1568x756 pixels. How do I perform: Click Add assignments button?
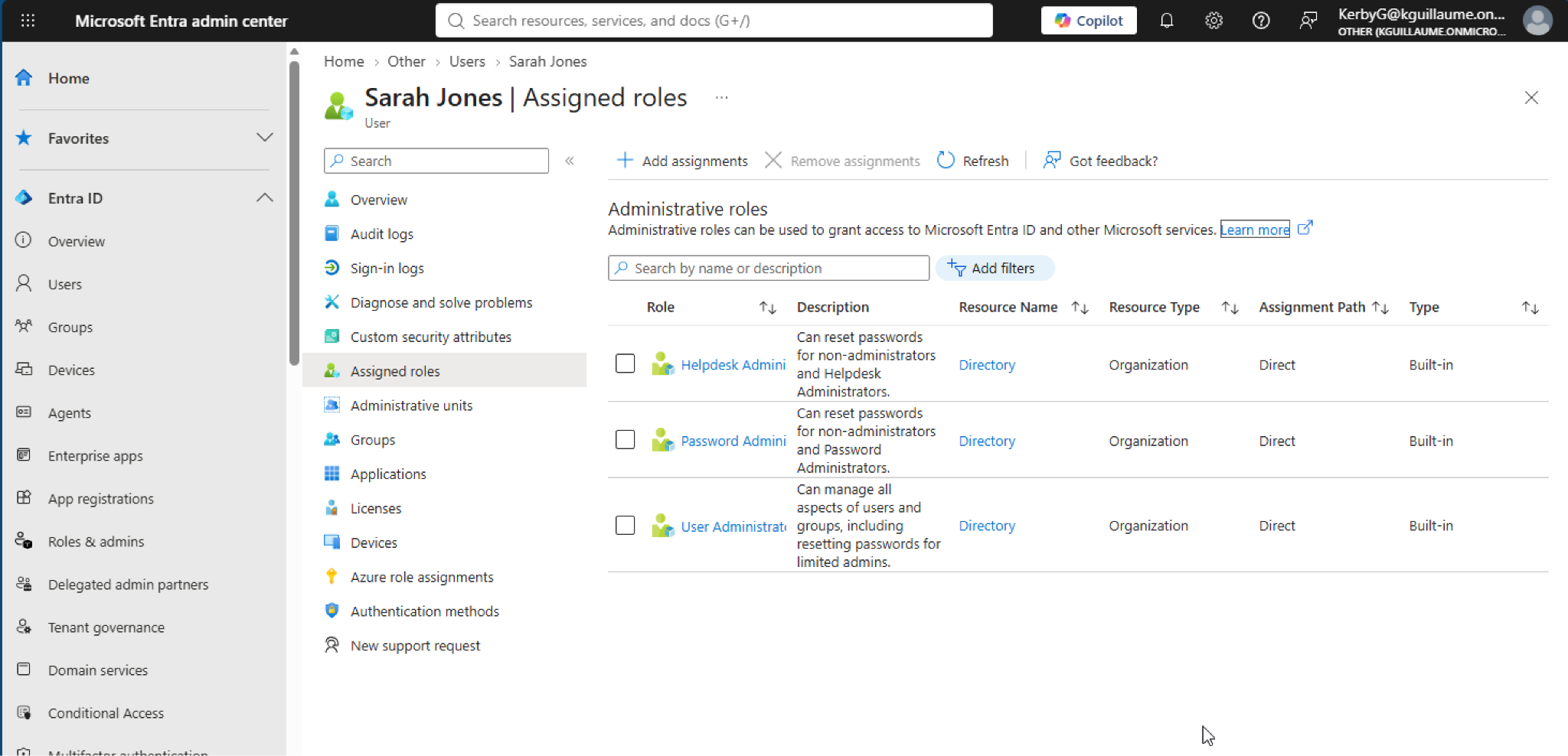pos(682,161)
